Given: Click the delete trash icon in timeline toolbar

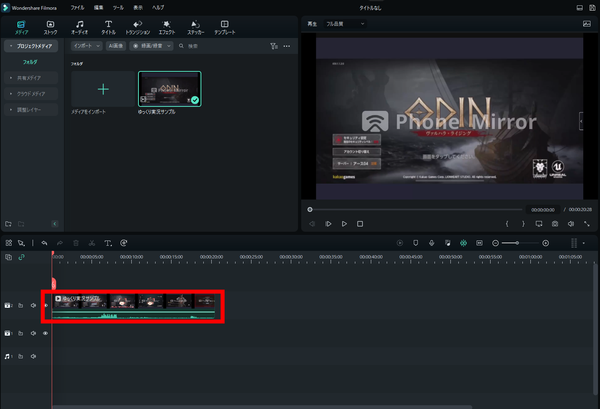Looking at the screenshot, I should pos(76,243).
